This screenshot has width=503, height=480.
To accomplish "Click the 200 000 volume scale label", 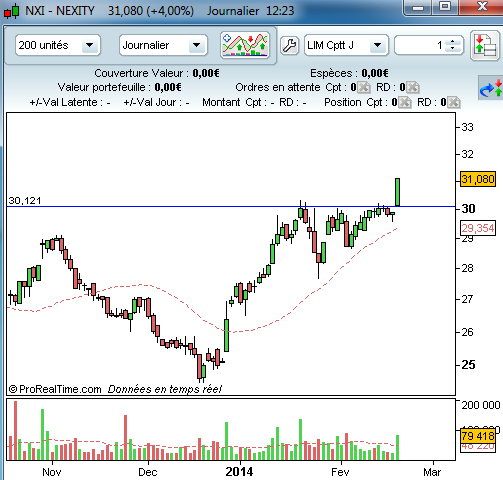I will click(x=481, y=405).
